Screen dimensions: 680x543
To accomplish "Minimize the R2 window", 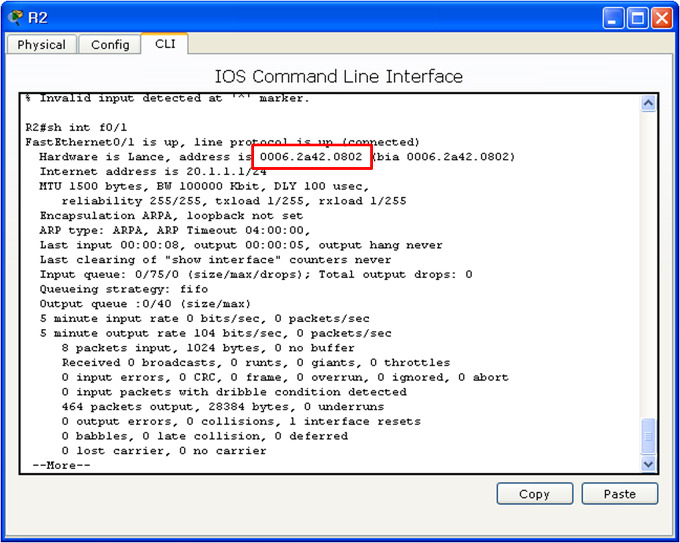I will point(613,19).
